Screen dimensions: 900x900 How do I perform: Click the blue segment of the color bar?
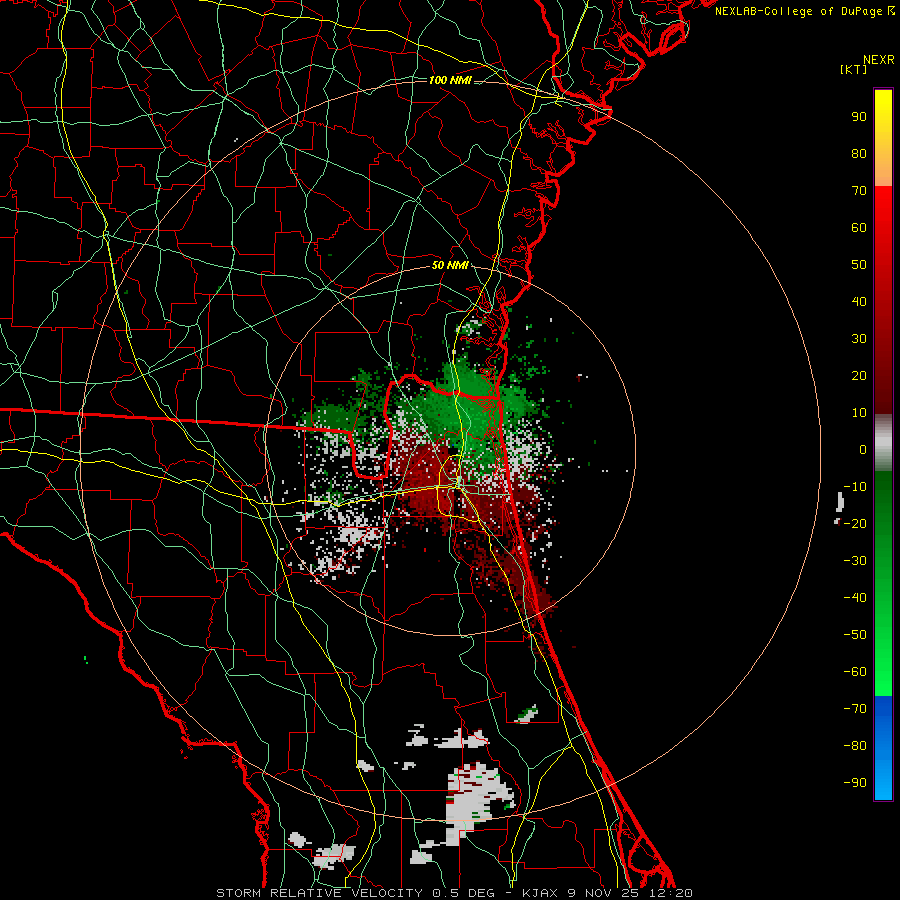click(883, 748)
